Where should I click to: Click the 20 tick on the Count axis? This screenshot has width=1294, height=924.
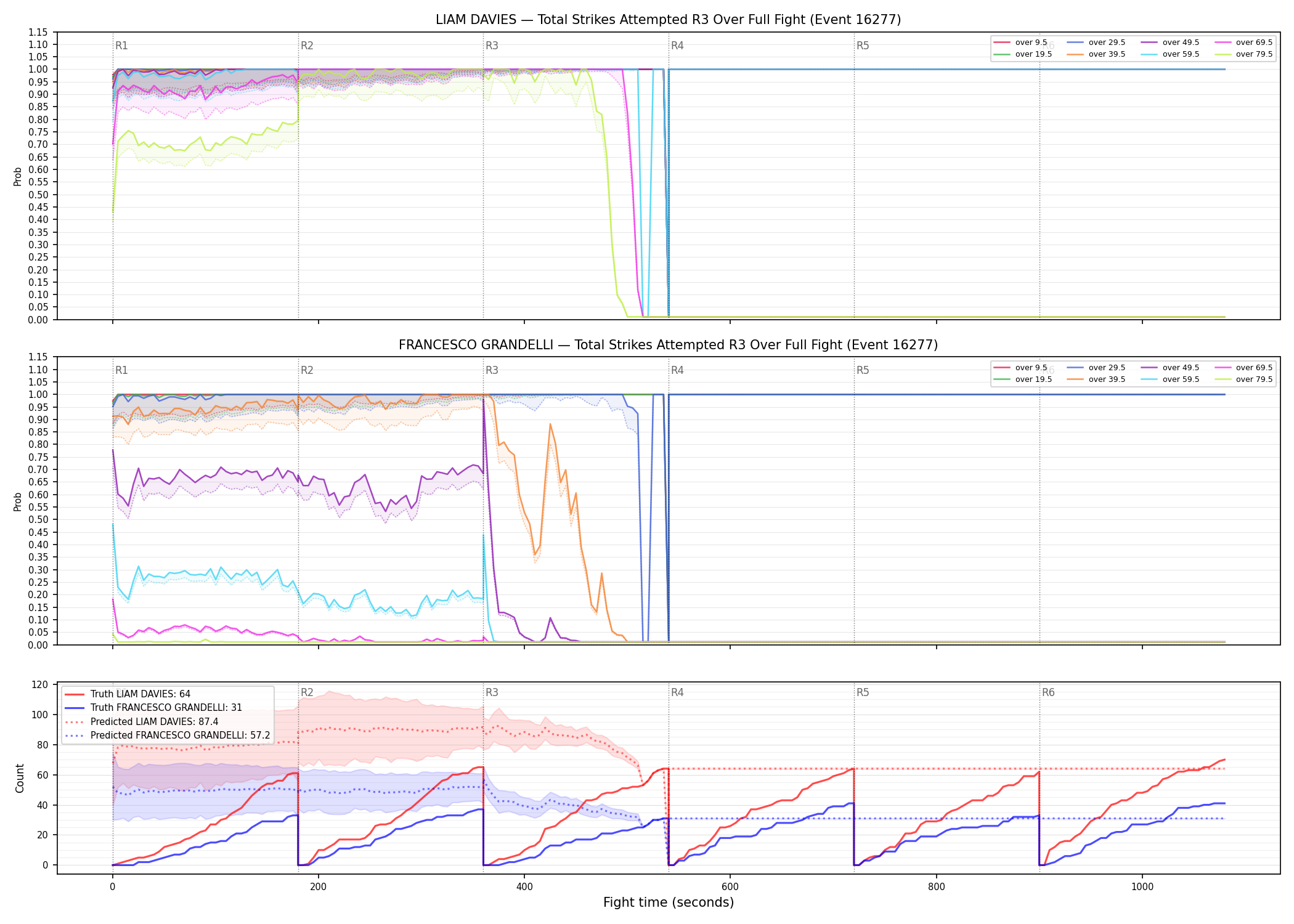pos(43,835)
